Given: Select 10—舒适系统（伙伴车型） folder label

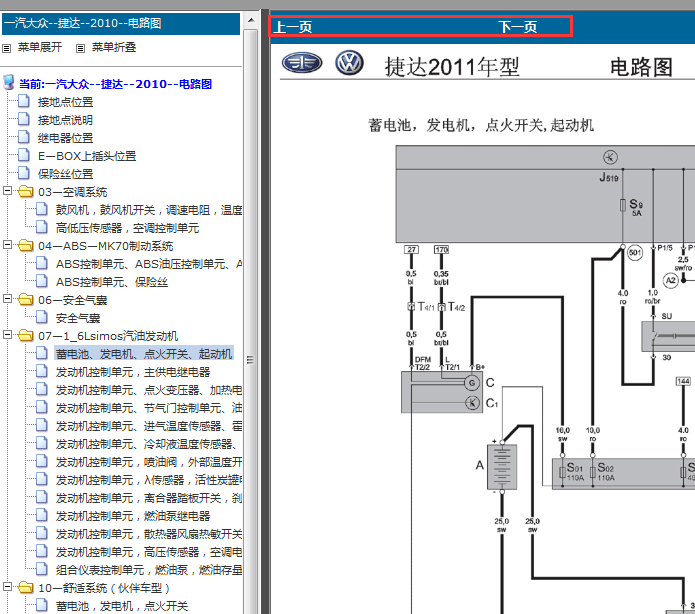Looking at the screenshot, I should (104, 588).
